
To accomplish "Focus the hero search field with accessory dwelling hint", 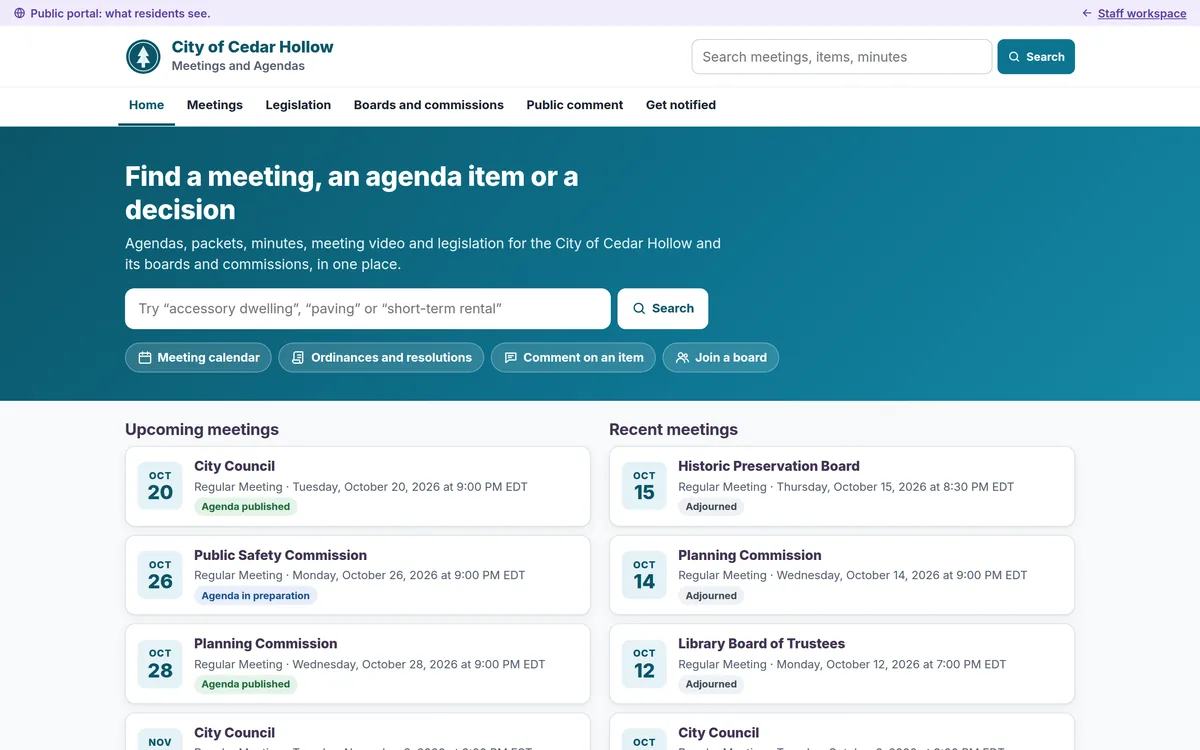I will pos(368,309).
